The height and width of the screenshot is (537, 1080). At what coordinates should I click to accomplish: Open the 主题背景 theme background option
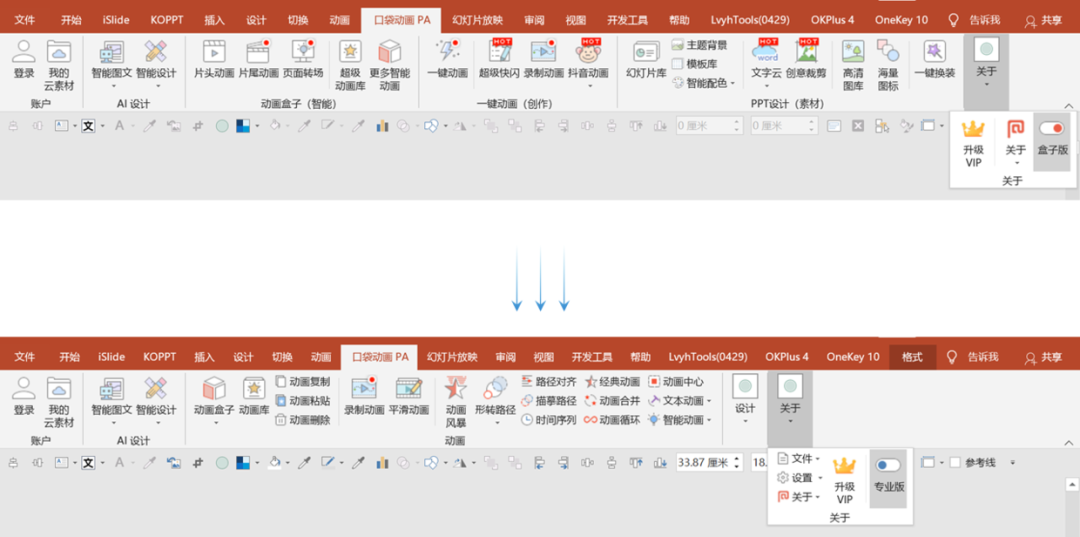click(x=699, y=45)
